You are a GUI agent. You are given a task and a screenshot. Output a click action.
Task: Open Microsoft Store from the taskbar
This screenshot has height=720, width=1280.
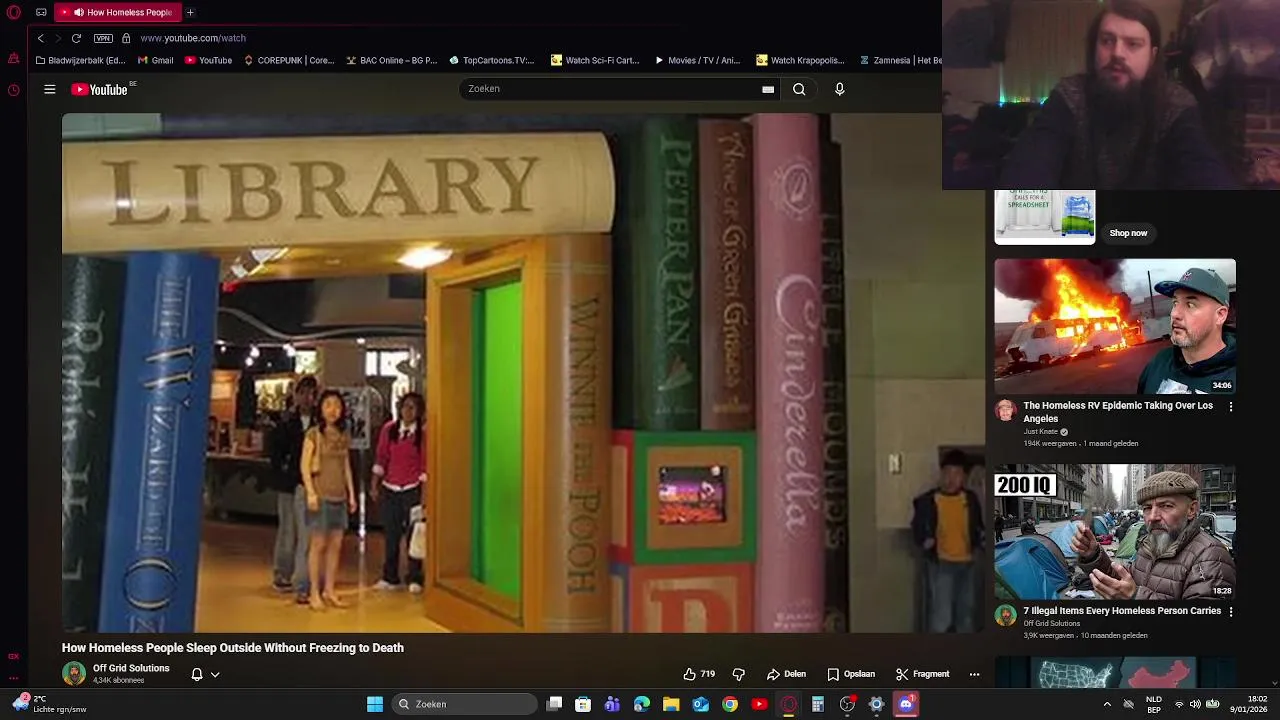pyautogui.click(x=583, y=704)
